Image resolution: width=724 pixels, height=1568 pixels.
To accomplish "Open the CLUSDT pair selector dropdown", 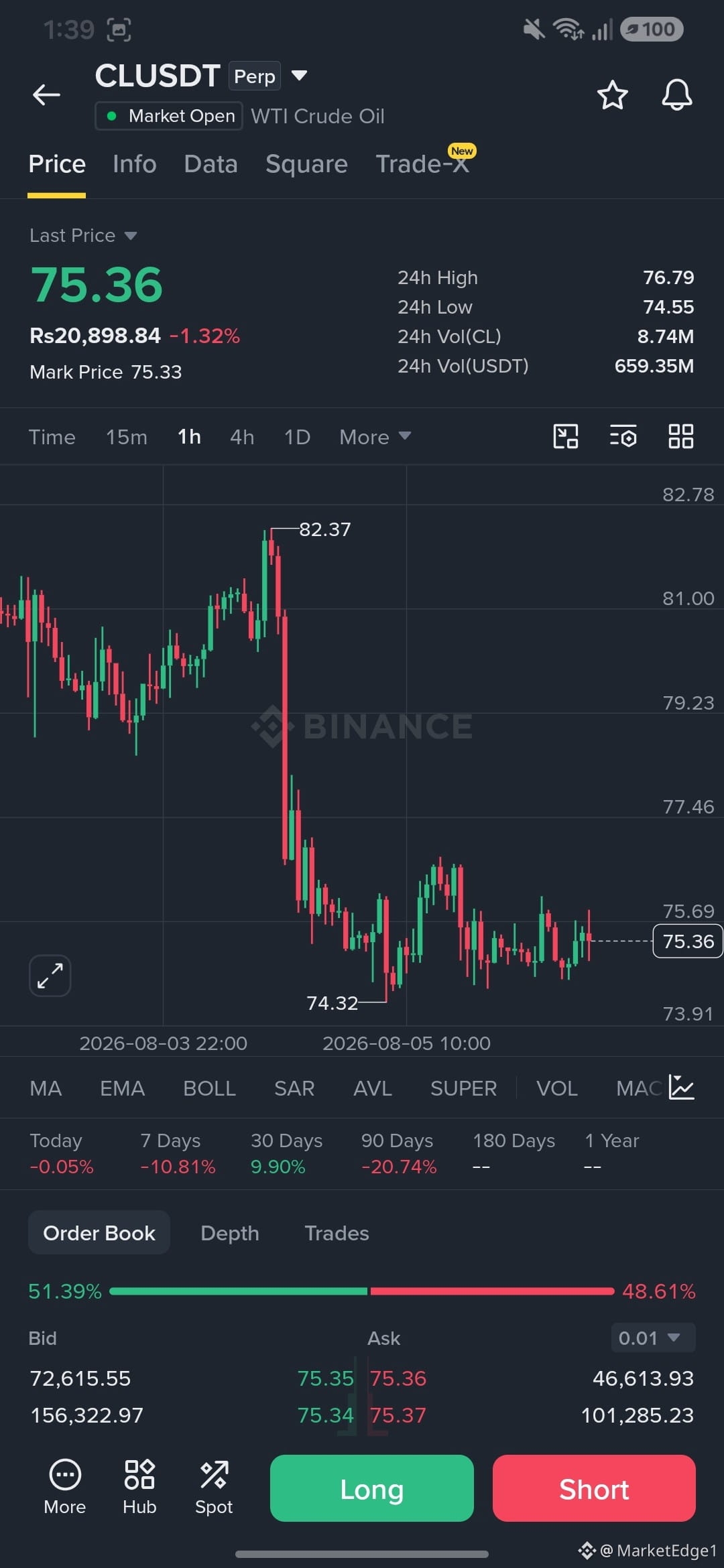I will coord(300,76).
